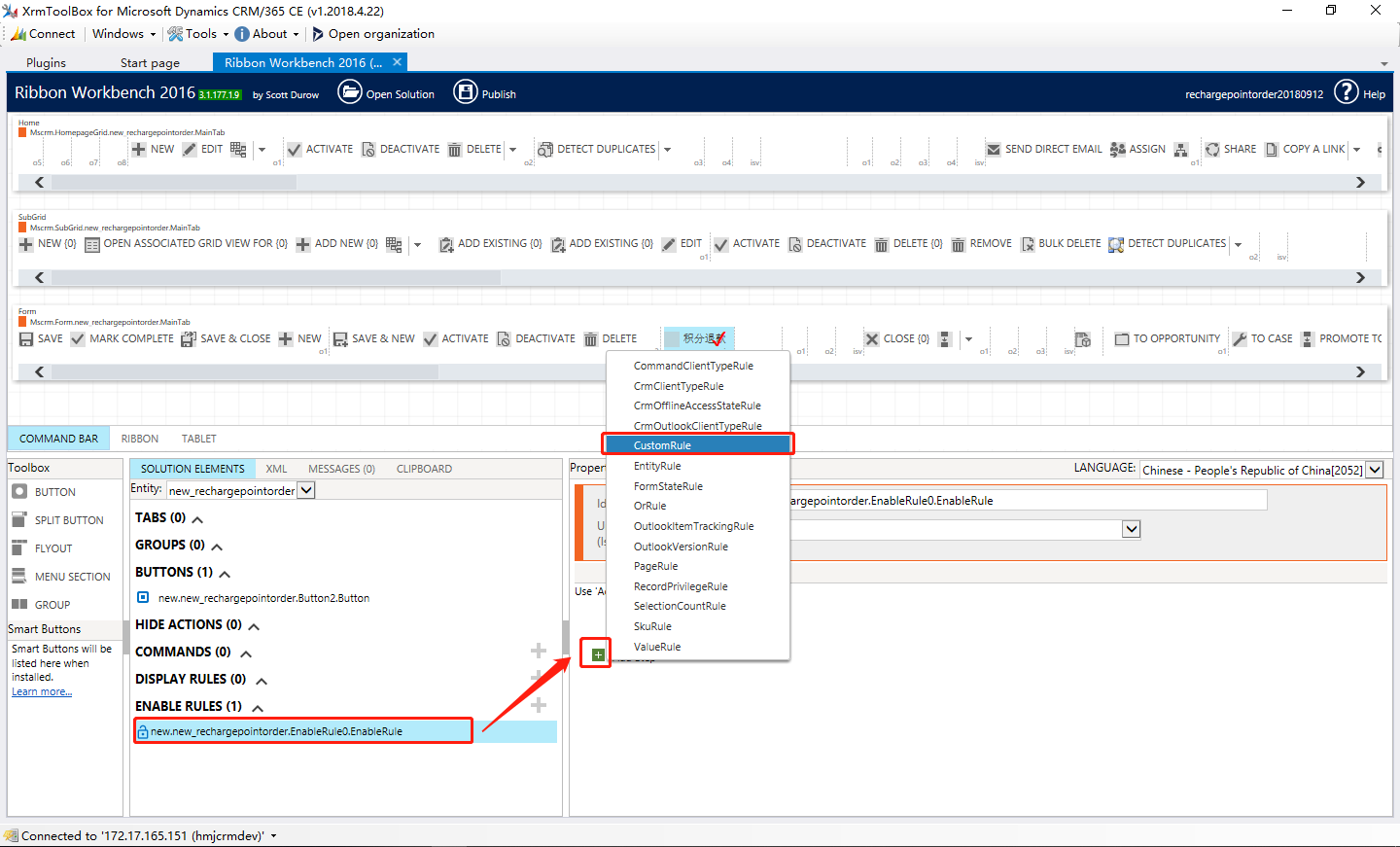Open the Tools menu

tap(198, 34)
